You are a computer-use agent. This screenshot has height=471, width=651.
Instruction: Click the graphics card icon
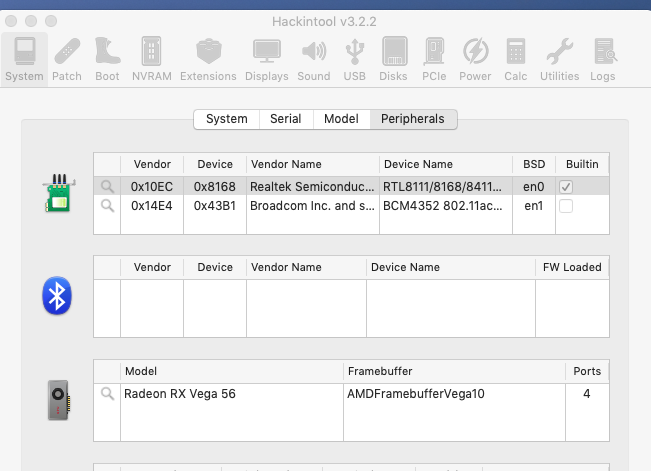click(59, 400)
